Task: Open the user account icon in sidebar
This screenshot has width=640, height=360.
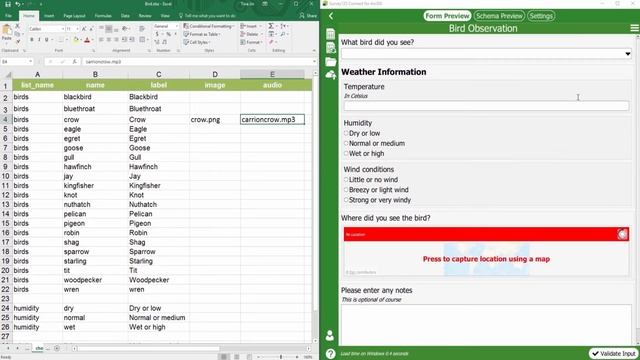Action: pos(330,336)
